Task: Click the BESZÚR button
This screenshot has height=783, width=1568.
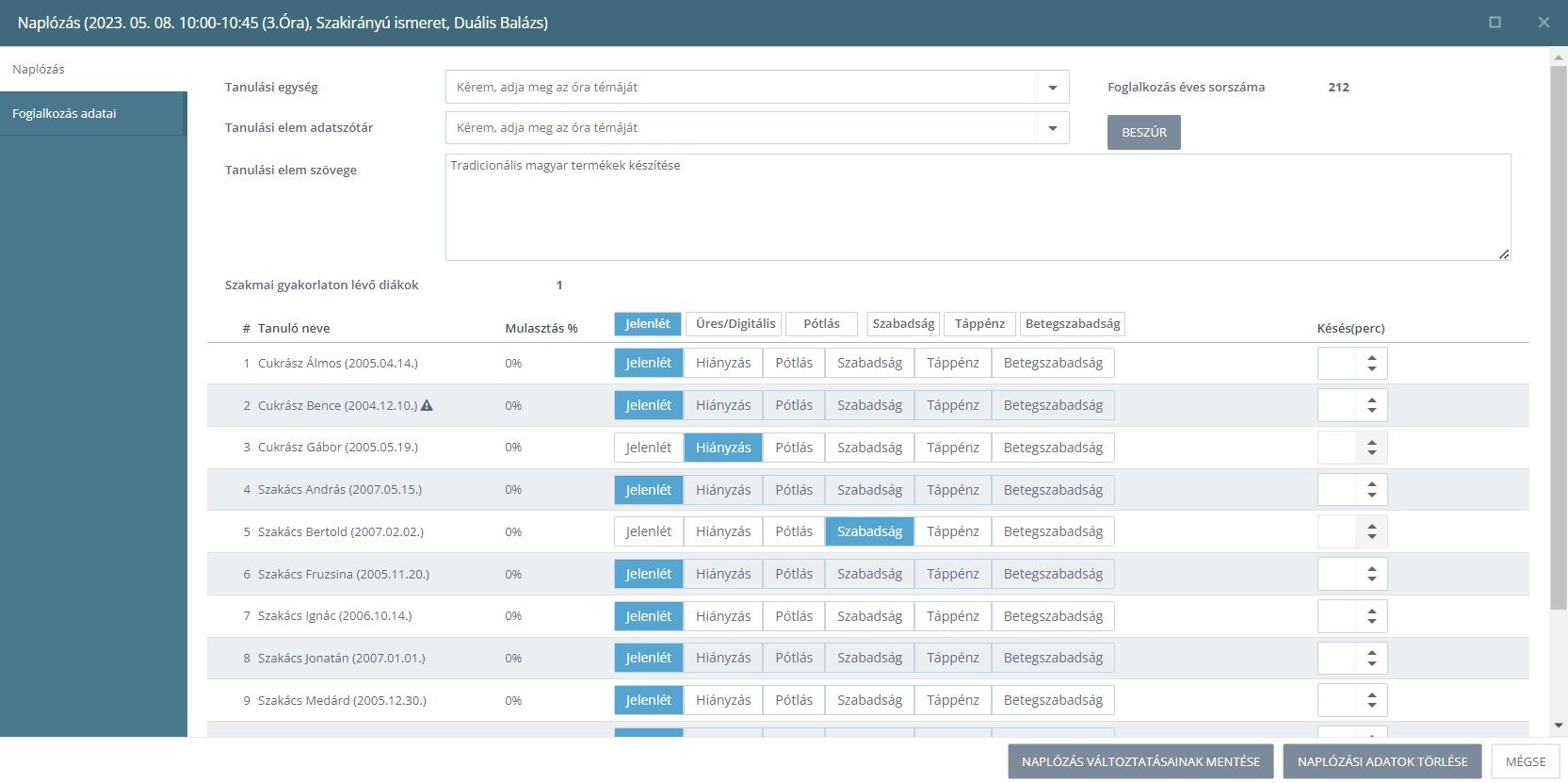Action: pos(1144,133)
